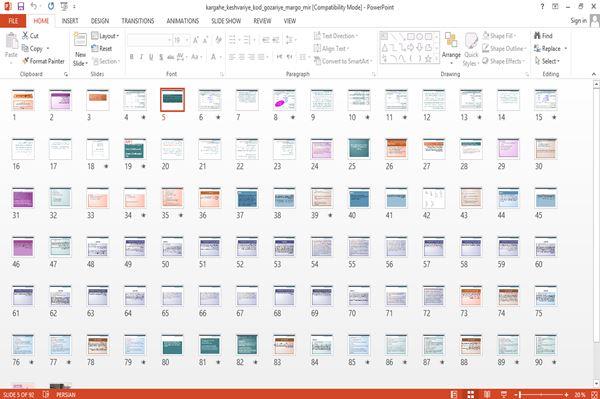Center-align text in the Paragraph group
The height and width of the screenshot is (399, 600).
coord(241,57)
